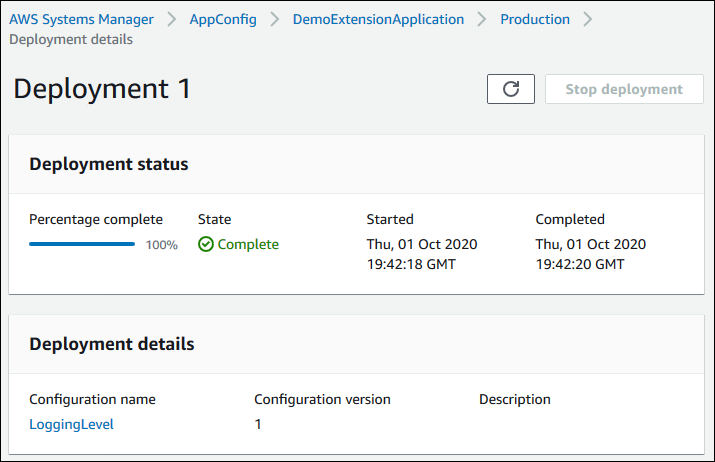The height and width of the screenshot is (462, 715).
Task: Click the refresh deployment icon button
Action: pos(511,89)
